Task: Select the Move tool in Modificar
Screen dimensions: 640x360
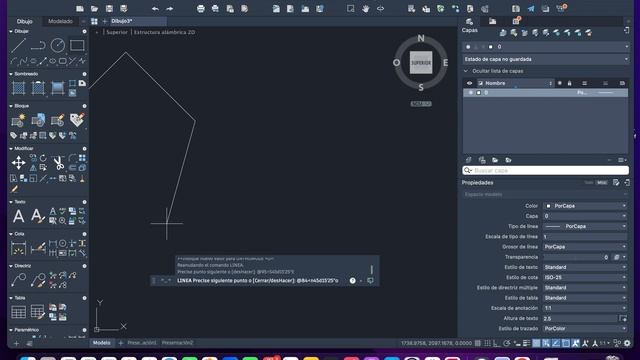Action: click(x=18, y=163)
